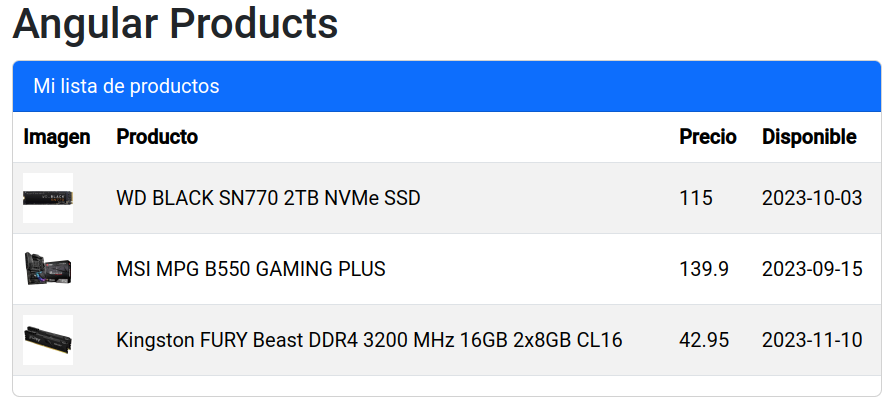Click the Disponible column header
The image size is (893, 408).
[x=809, y=137]
